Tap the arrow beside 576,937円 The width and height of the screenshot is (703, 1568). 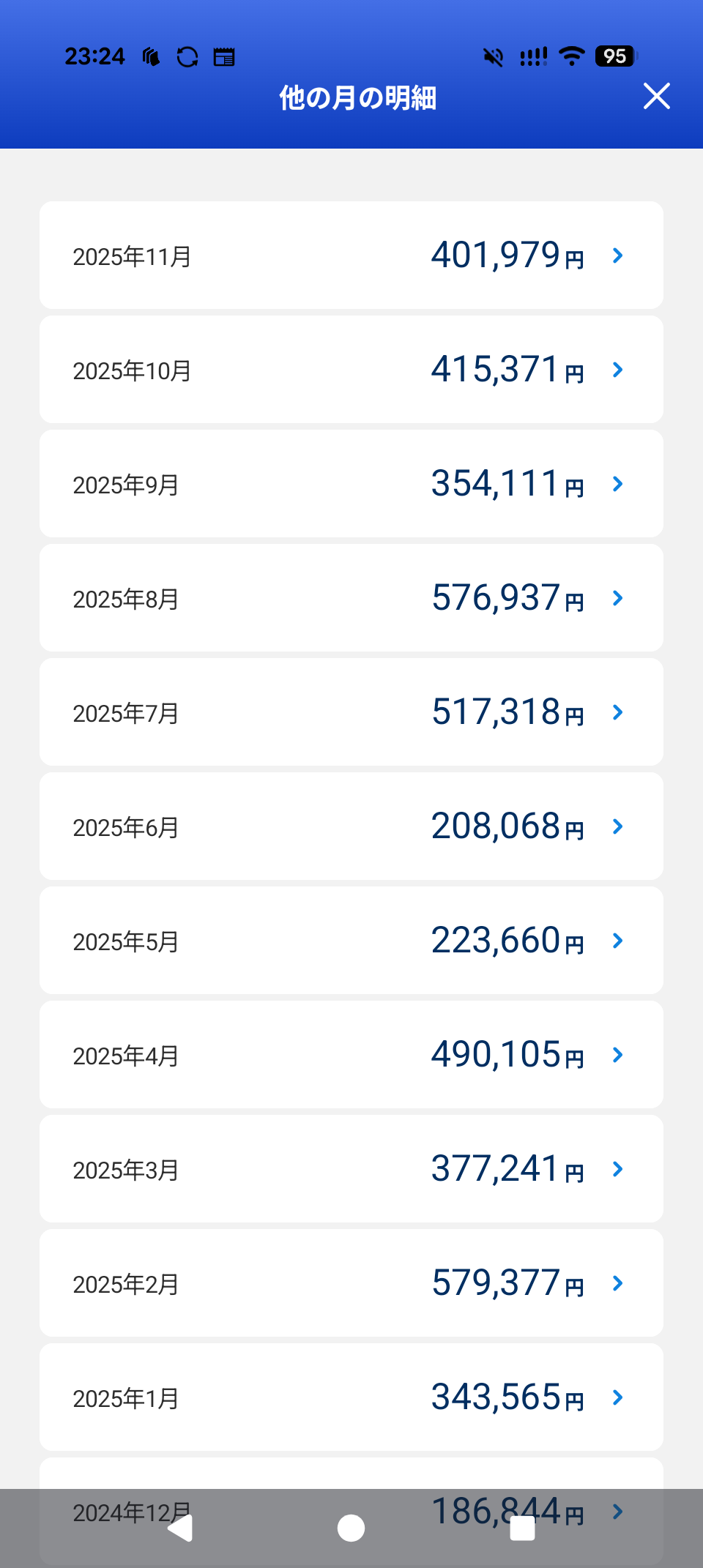pyautogui.click(x=617, y=598)
